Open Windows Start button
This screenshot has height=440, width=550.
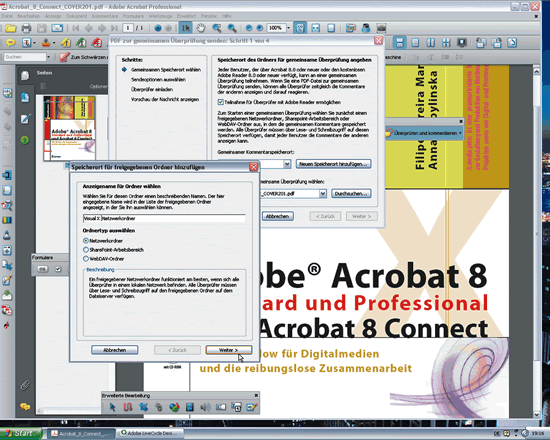[21, 433]
